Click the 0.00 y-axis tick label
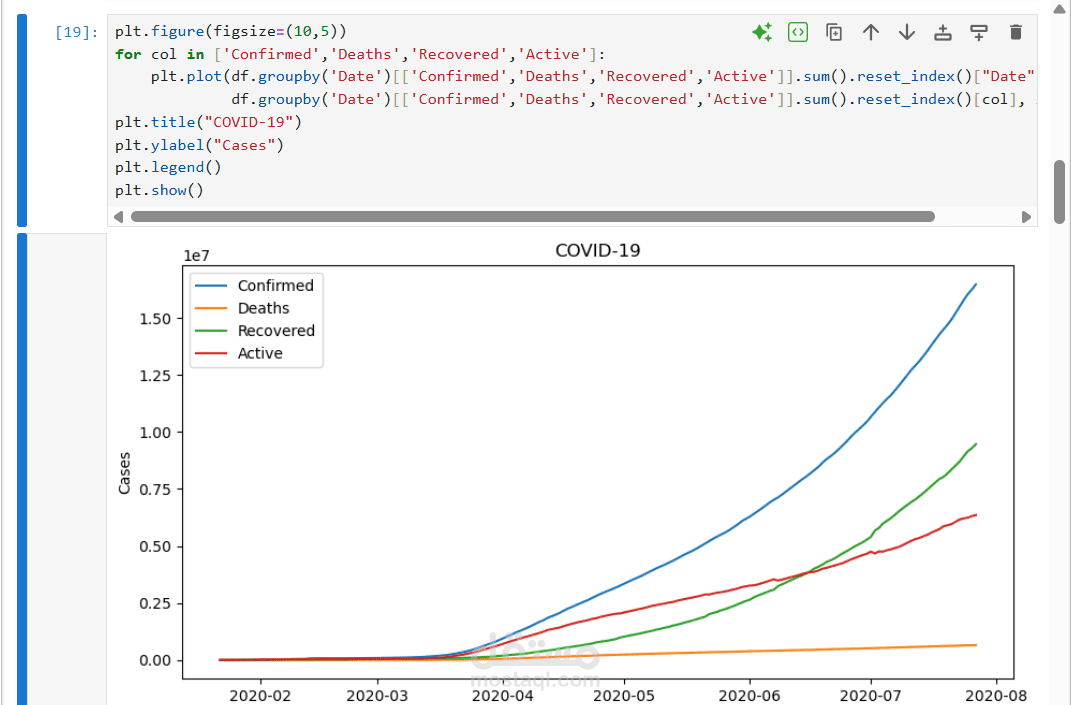The image size is (1071, 705). tap(155, 661)
